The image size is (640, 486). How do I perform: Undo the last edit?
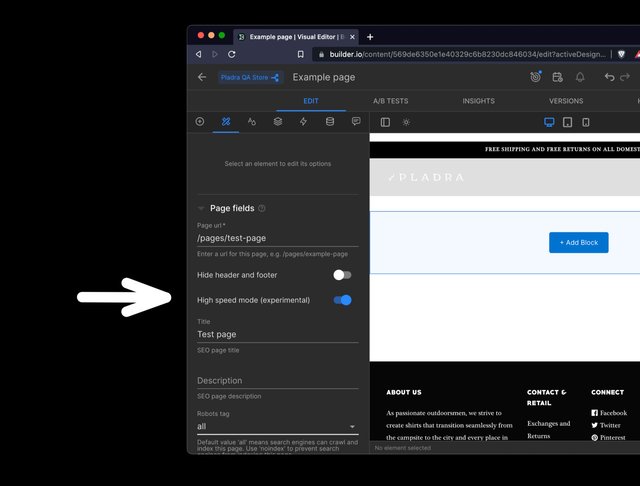(x=609, y=77)
